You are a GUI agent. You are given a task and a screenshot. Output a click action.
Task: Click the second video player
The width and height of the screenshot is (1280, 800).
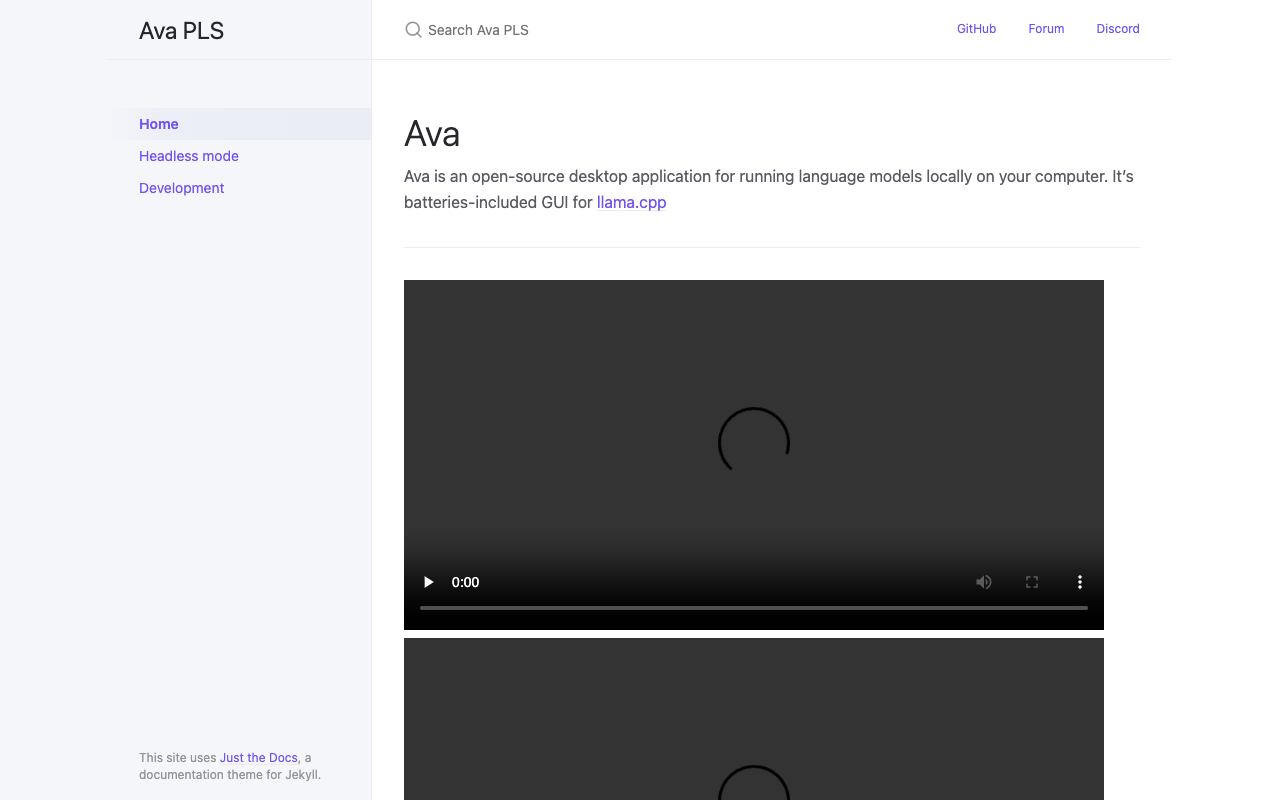click(754, 719)
